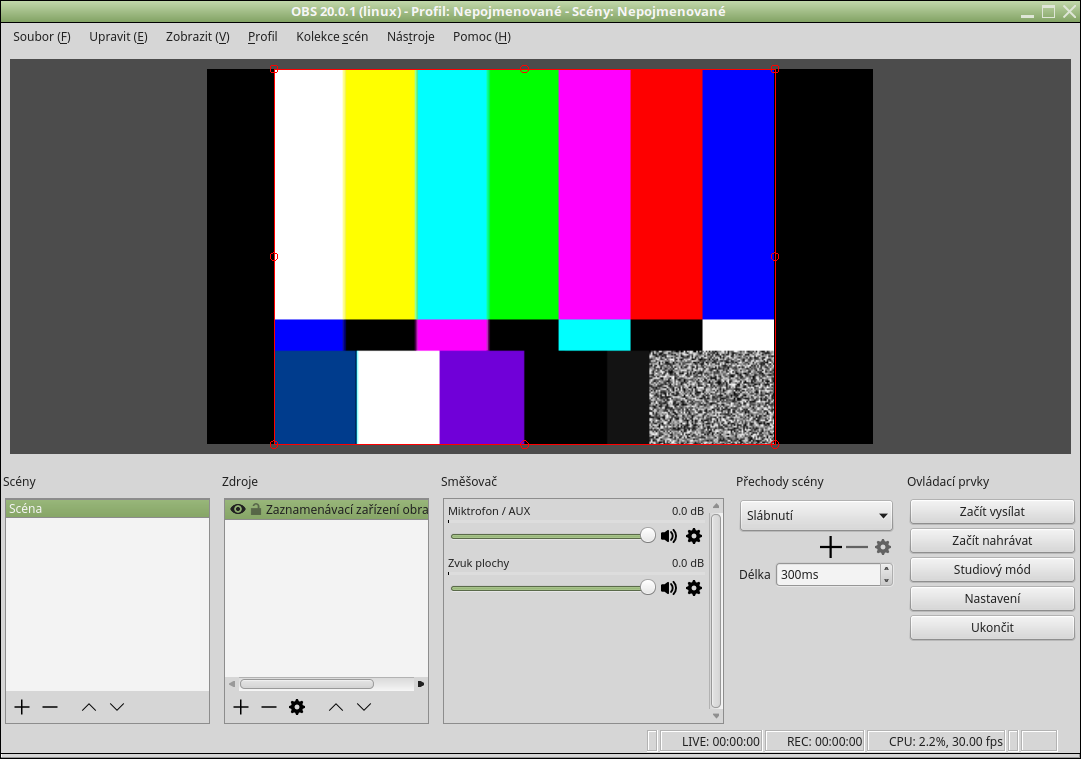Open the Profil menu
This screenshot has width=1081, height=759.
pos(263,37)
